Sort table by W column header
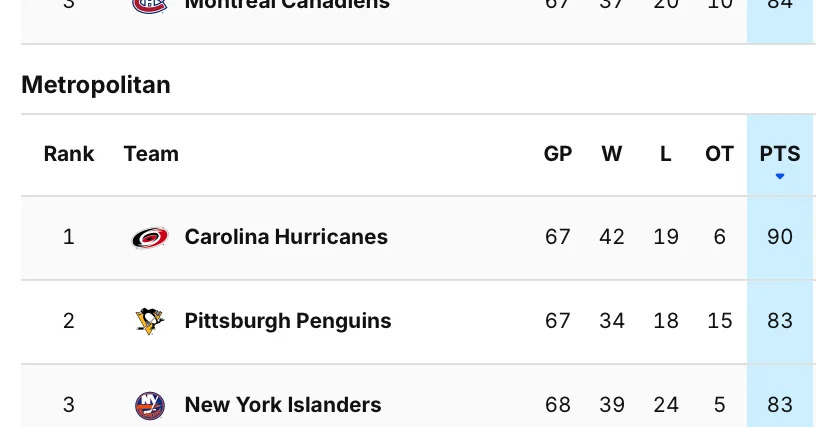Screen dimensions: 816x427 click(x=612, y=154)
